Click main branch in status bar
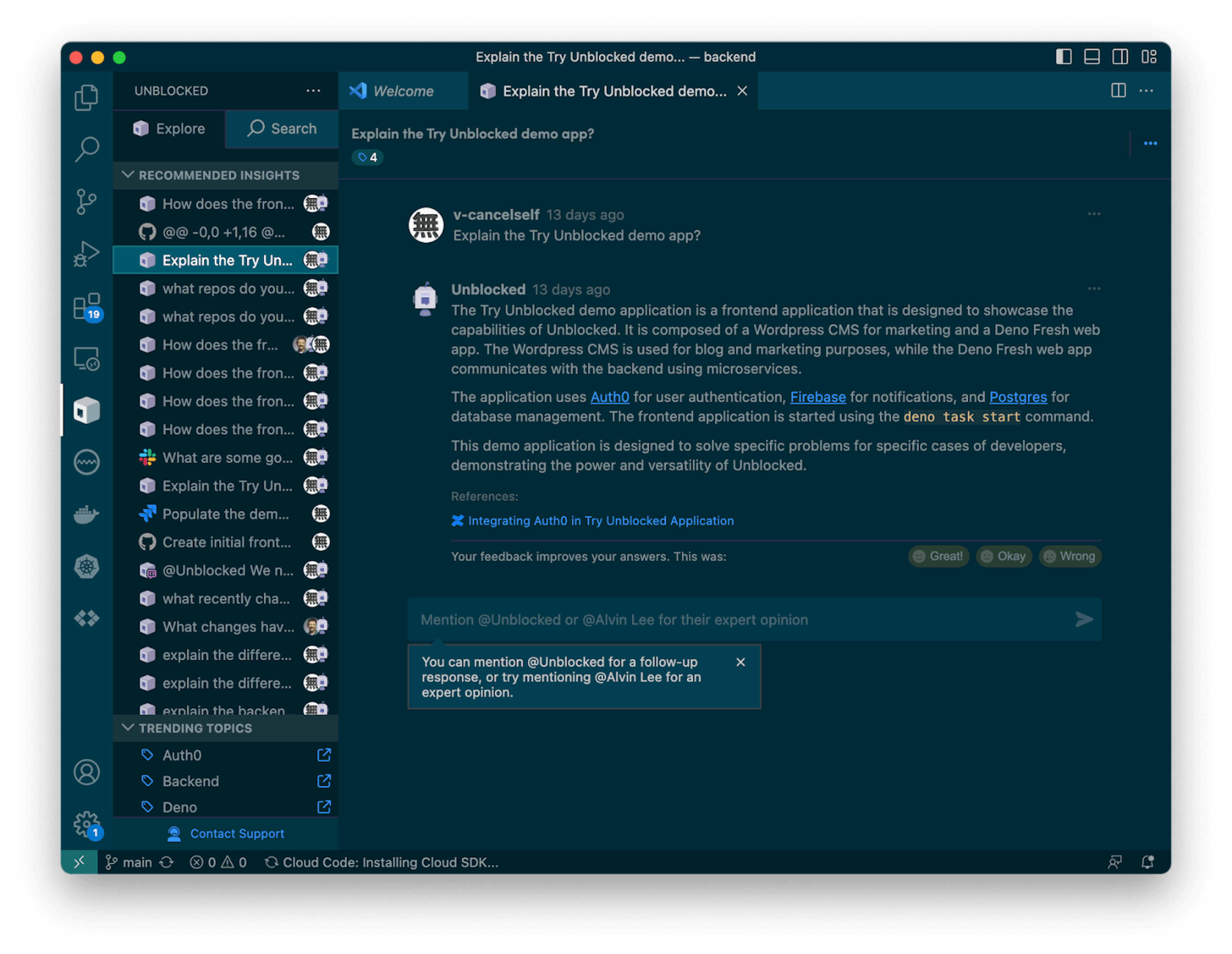Screen dimensions: 1232x954 (129, 862)
